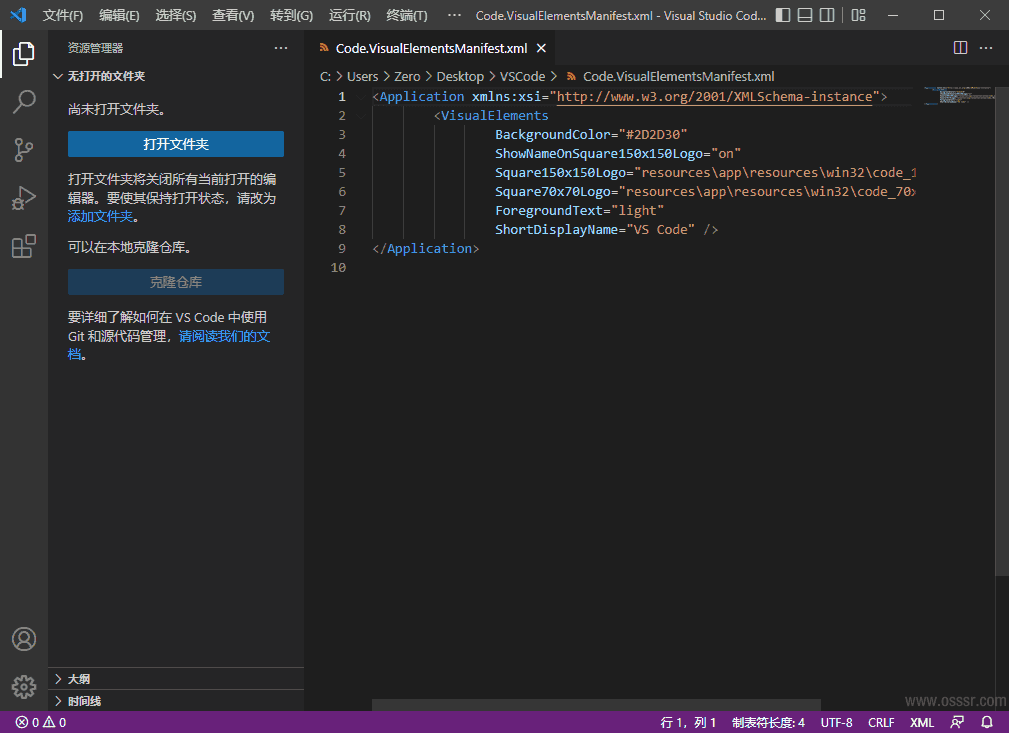Expand the 时间线 timeline section
Image resolution: width=1009 pixels, height=733 pixels.
click(176, 701)
